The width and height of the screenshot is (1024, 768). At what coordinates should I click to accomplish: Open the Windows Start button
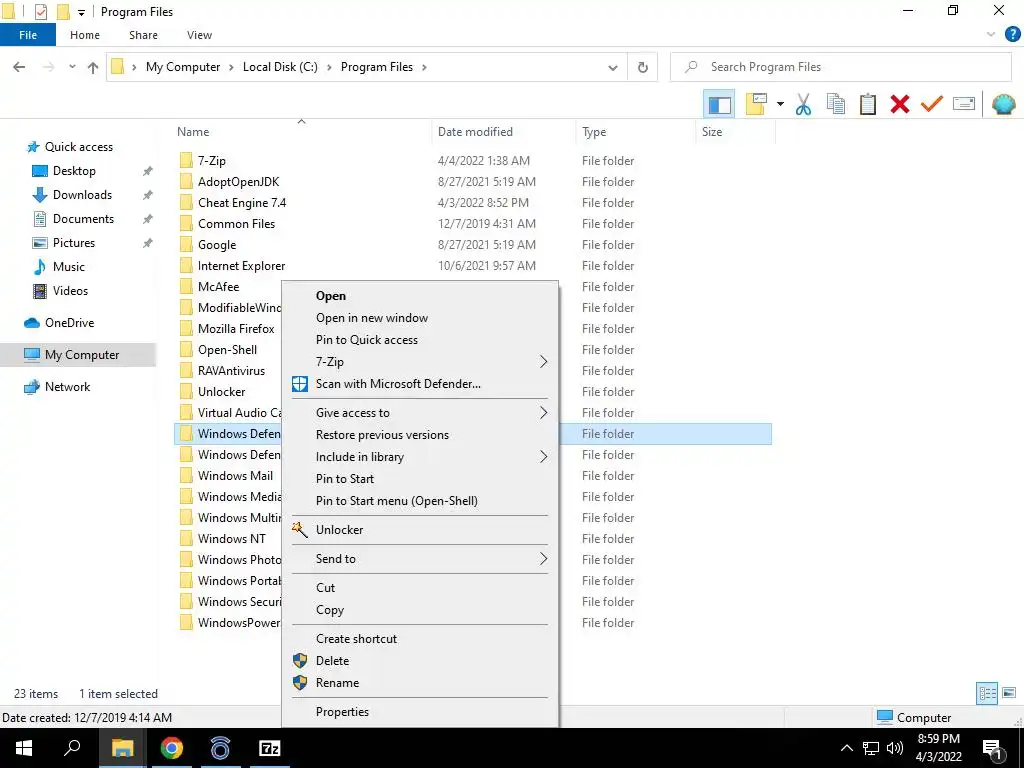coord(24,748)
